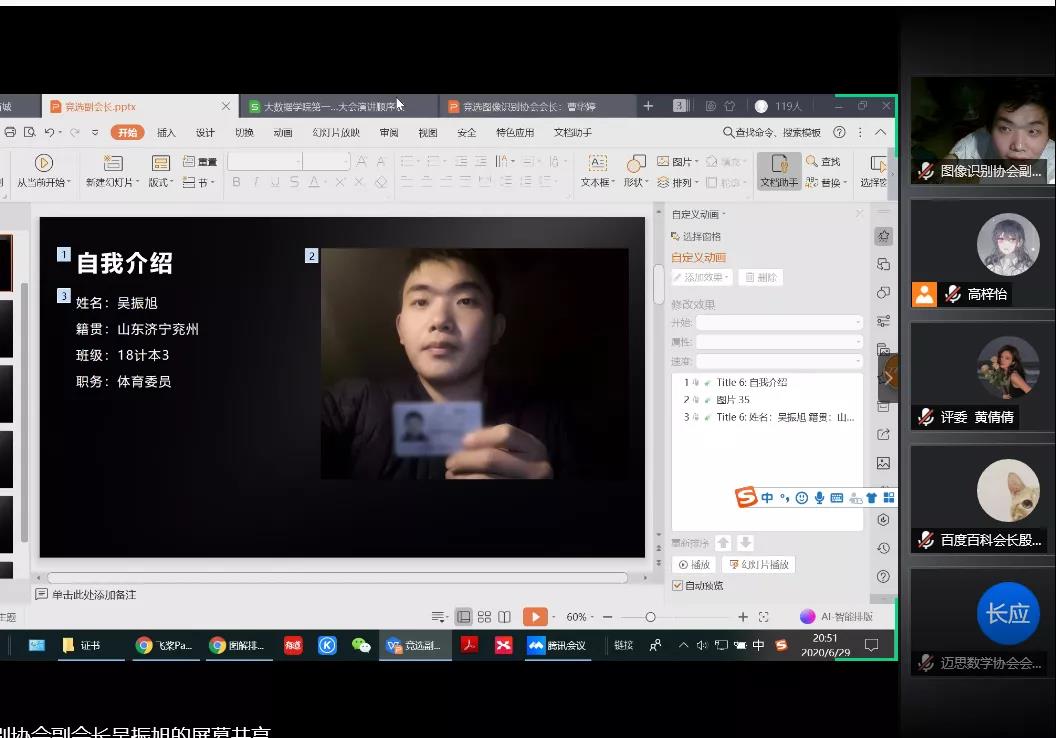Open Chrome 飞桨Pa... taskbar window
The height and width of the screenshot is (738, 1056).
pyautogui.click(x=164, y=645)
